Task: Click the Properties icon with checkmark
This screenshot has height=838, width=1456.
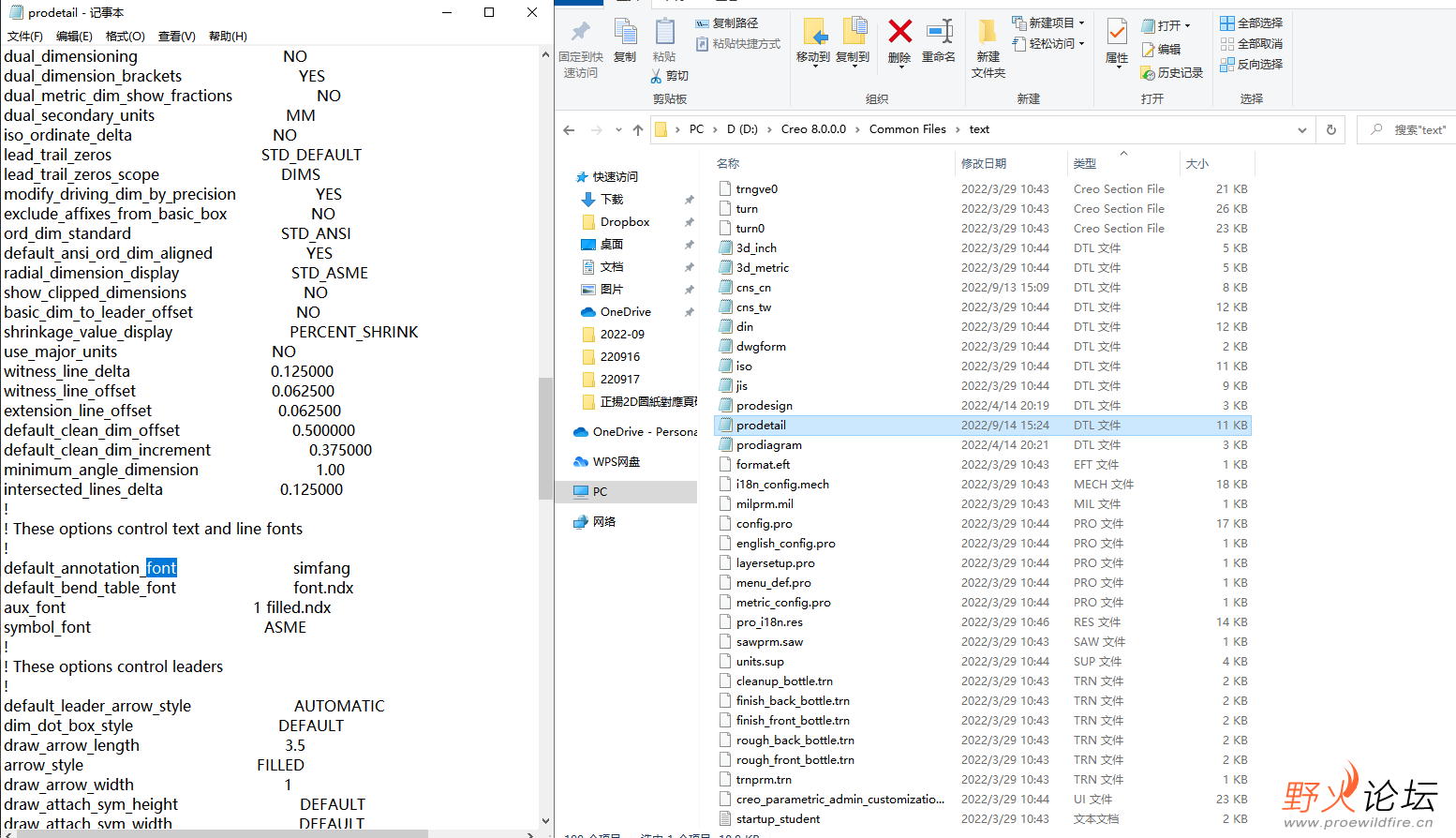Action: pyautogui.click(x=1117, y=31)
